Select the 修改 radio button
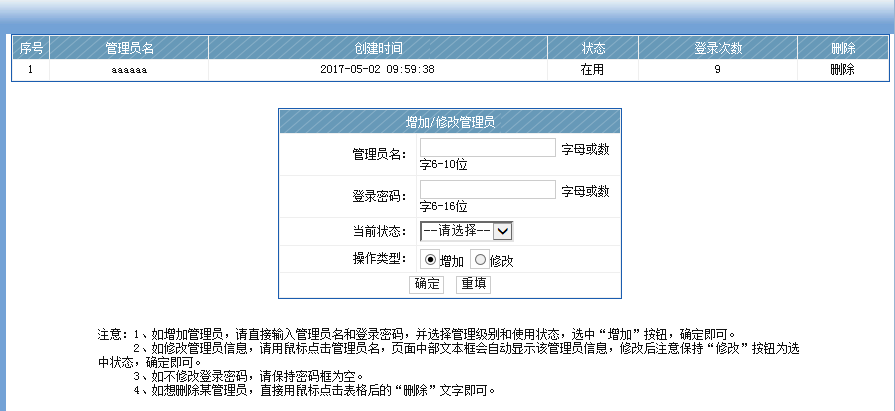The width and height of the screenshot is (895, 411). point(480,260)
